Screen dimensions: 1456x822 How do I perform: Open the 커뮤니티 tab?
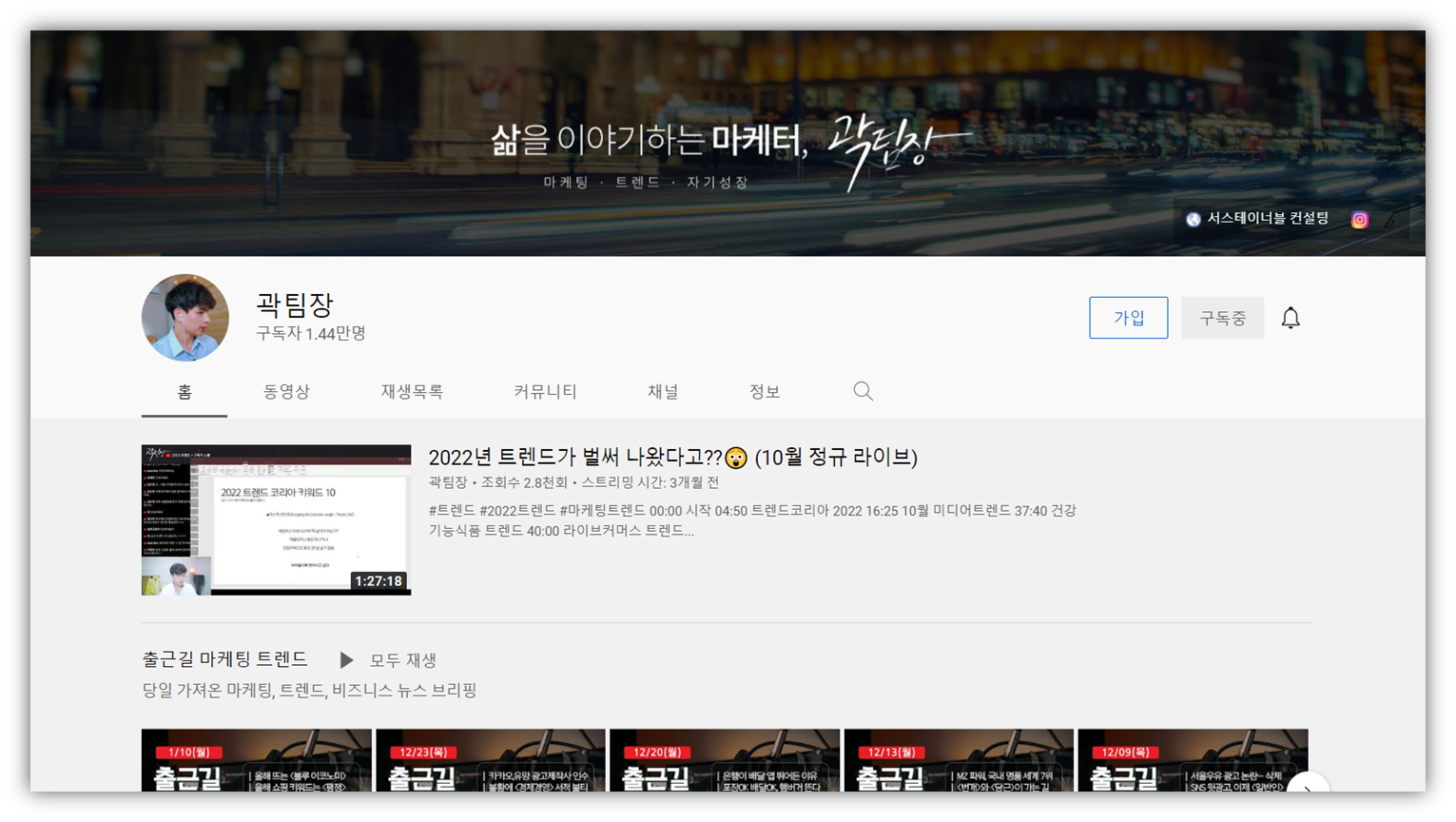(546, 390)
